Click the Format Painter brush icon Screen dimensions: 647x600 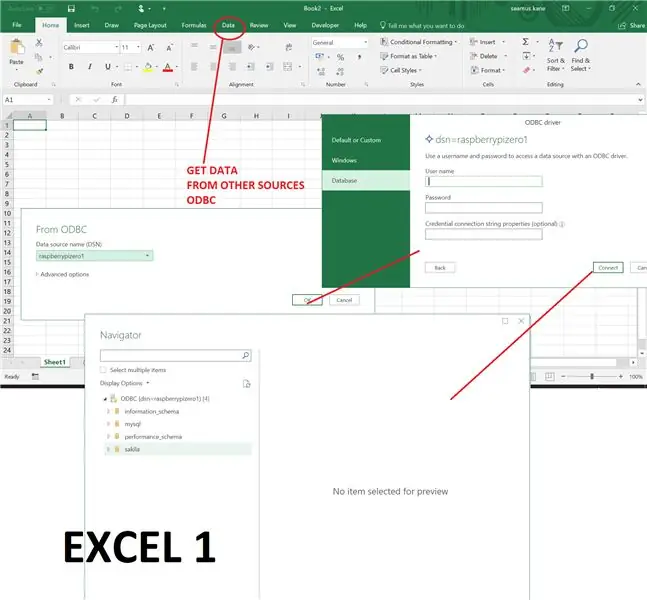pyautogui.click(x=39, y=71)
